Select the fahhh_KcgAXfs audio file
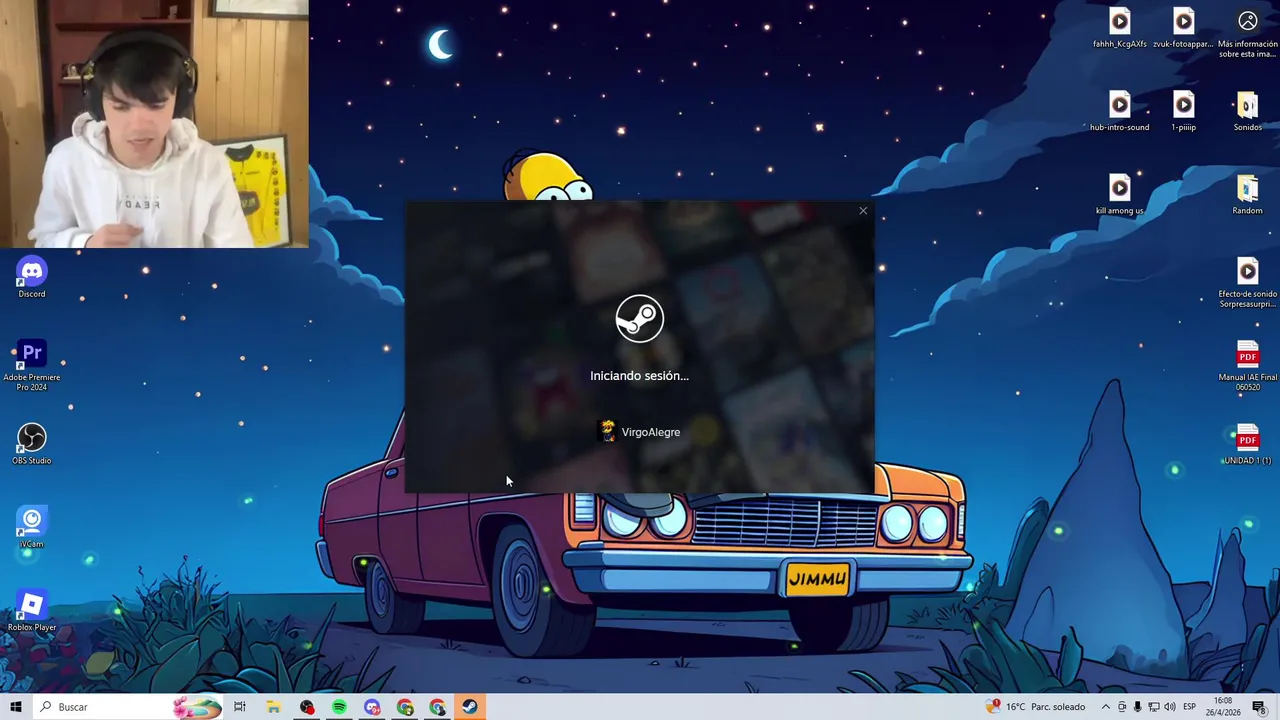The width and height of the screenshot is (1280, 720). (x=1119, y=28)
